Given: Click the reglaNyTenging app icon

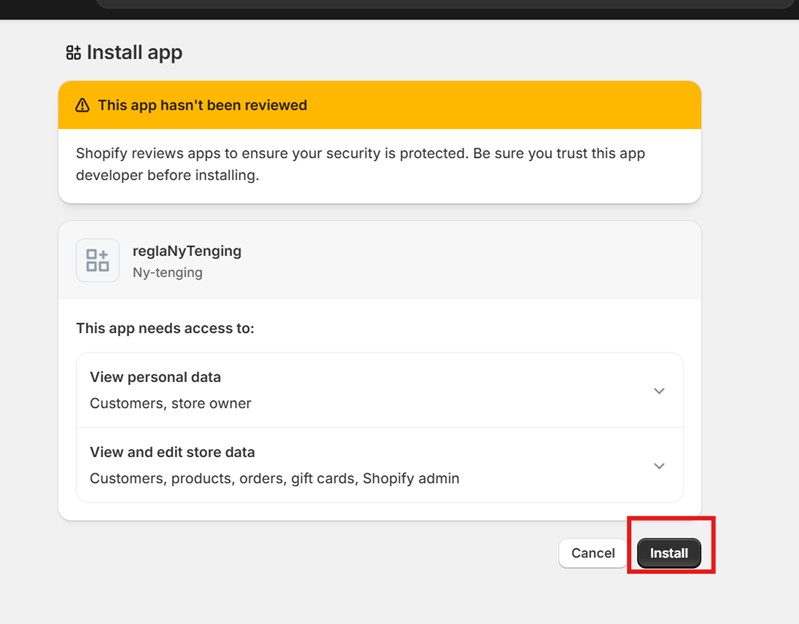Looking at the screenshot, I should point(98,261).
